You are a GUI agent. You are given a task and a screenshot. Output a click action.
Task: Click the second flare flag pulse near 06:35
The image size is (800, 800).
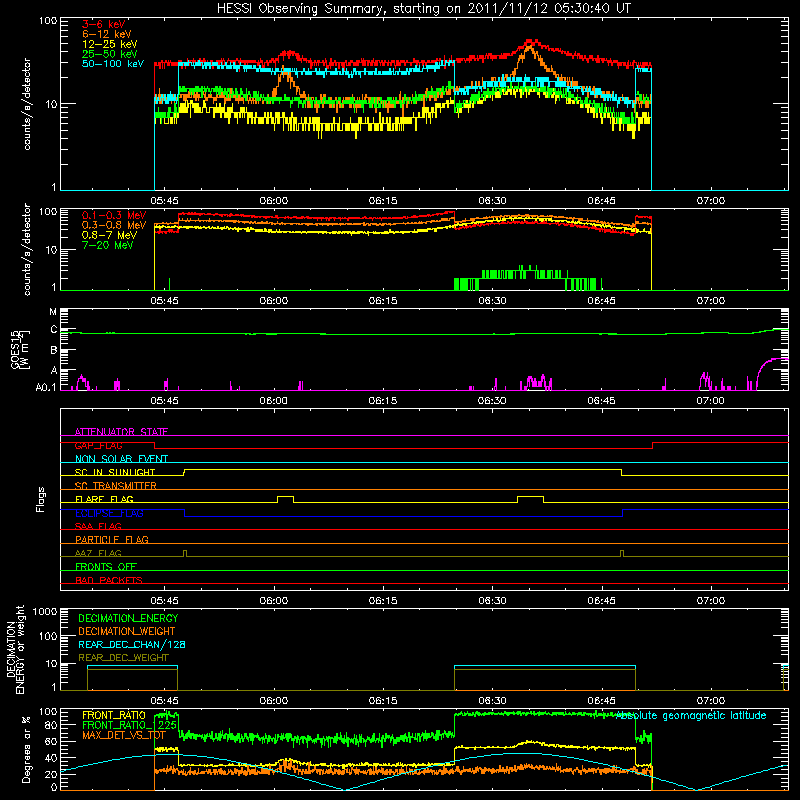[x=531, y=499]
